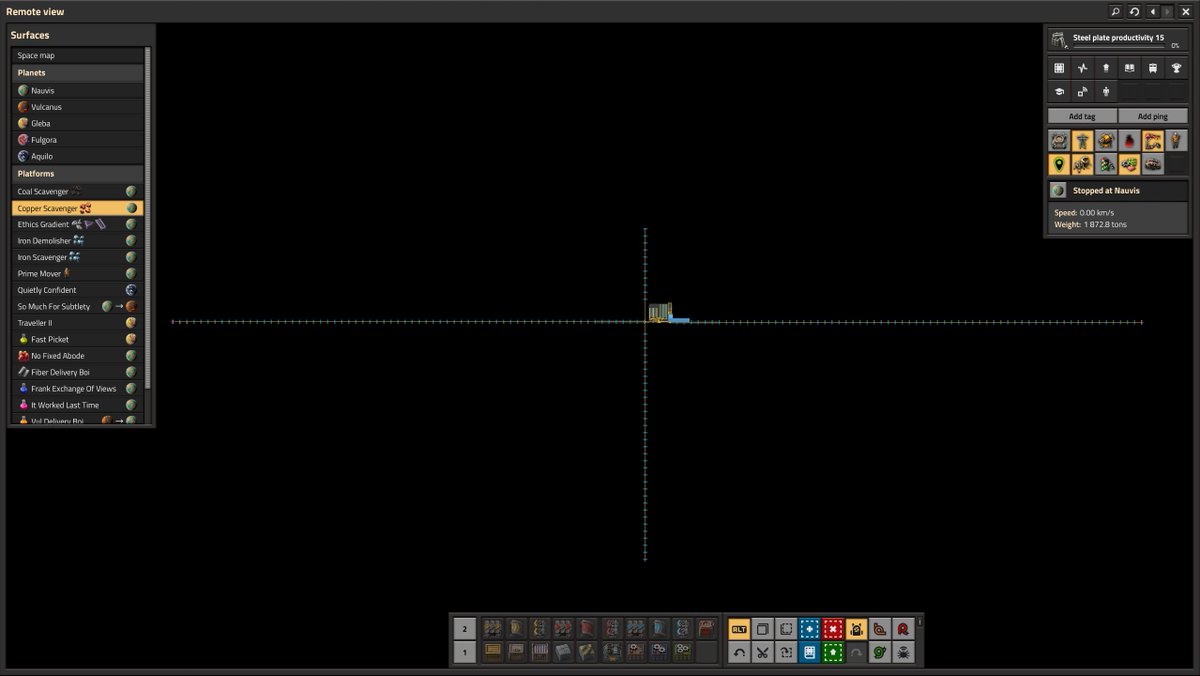Click the Surfaces list scrollbar
The width and height of the screenshot is (1200, 676).
[x=148, y=217]
